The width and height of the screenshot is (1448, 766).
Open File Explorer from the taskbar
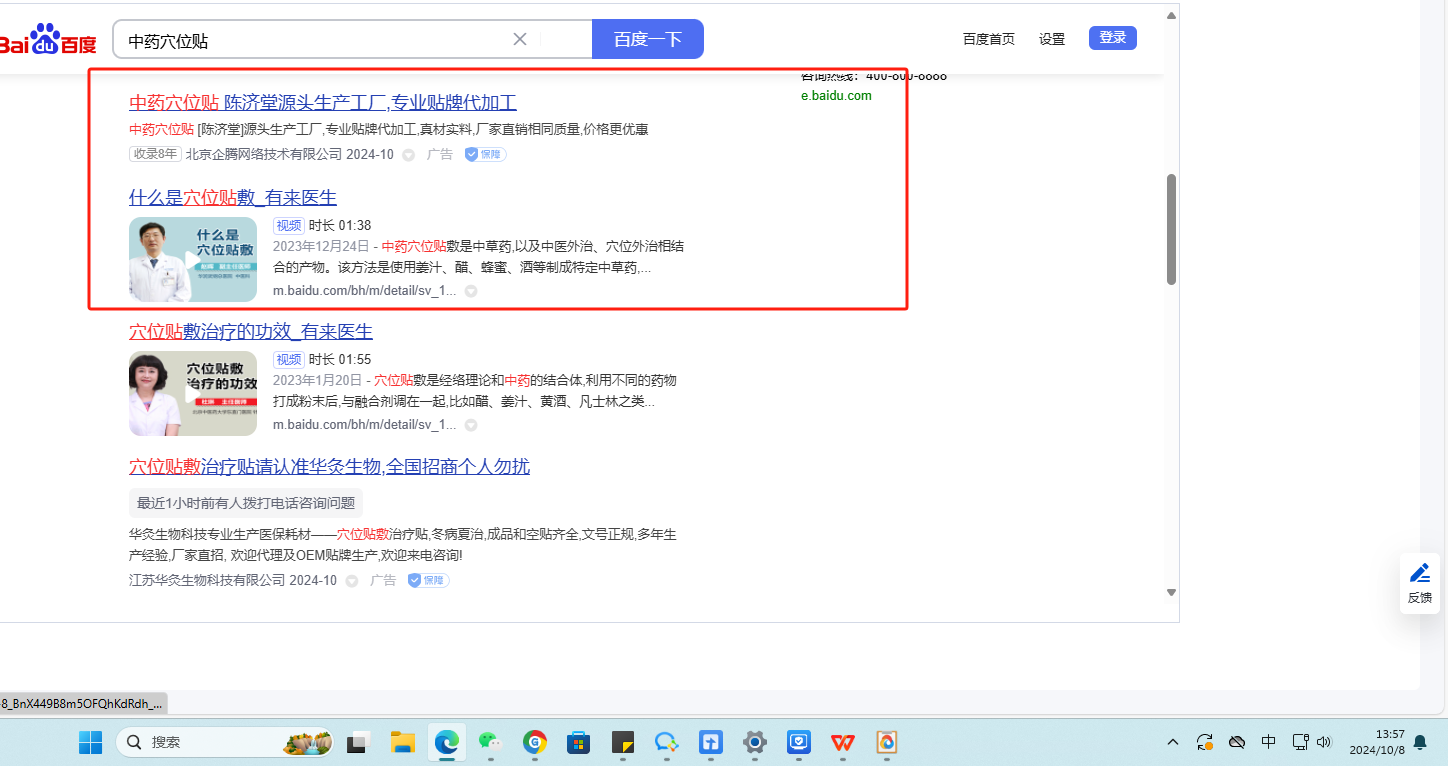pos(402,742)
